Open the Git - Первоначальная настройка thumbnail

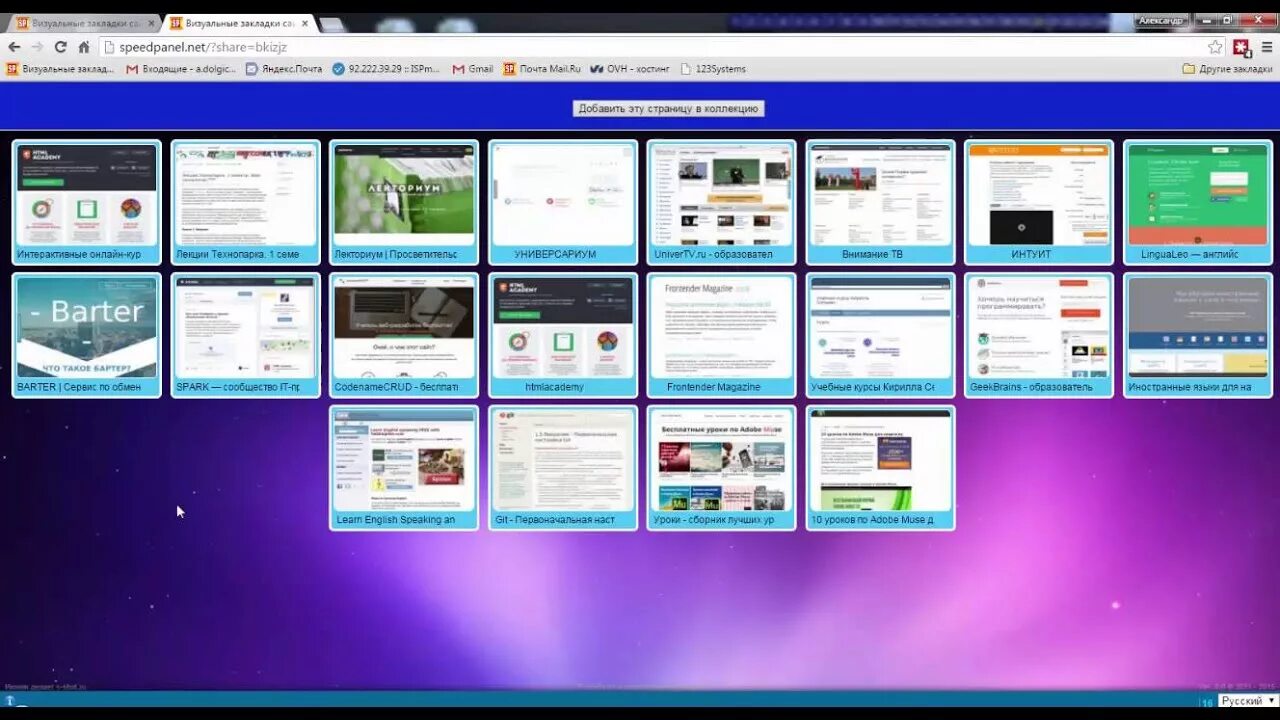(563, 468)
